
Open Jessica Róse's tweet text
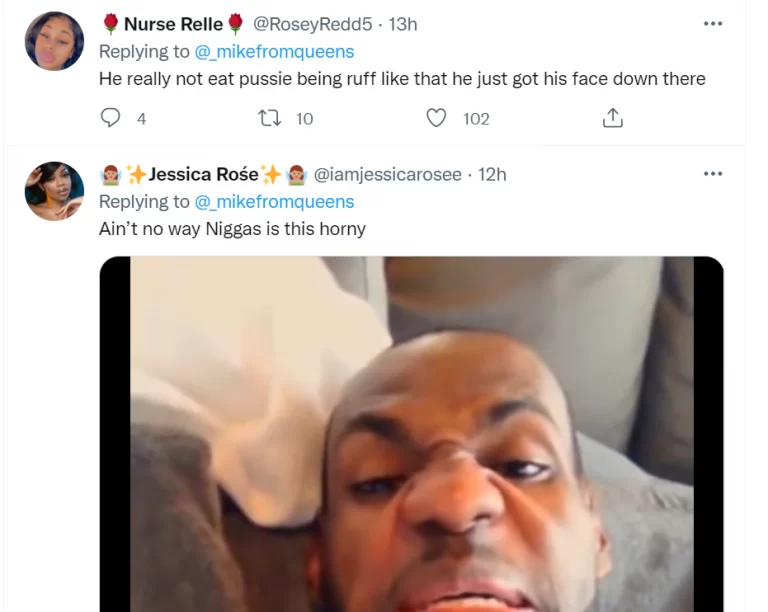[x=232, y=228]
